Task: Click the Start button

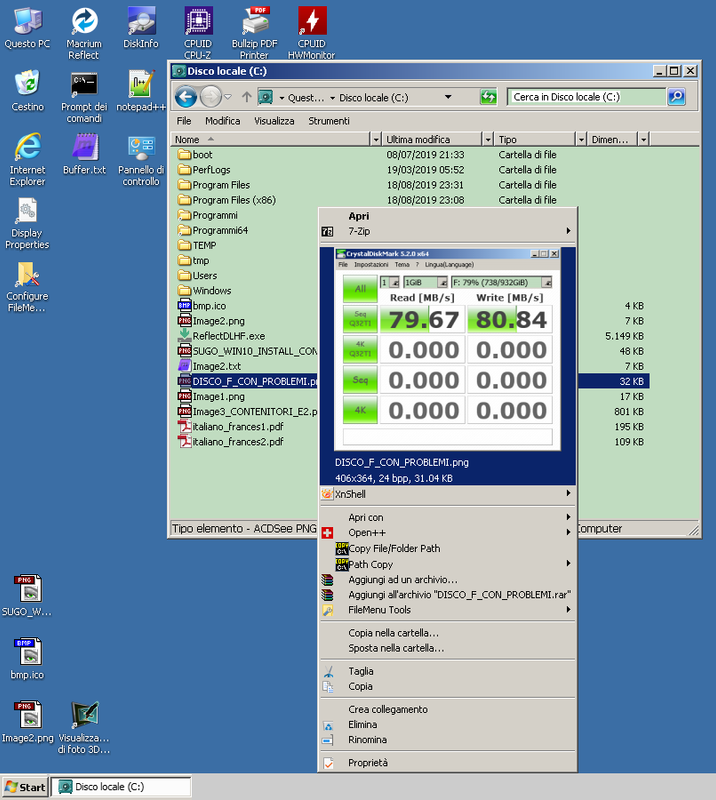Action: [26, 787]
